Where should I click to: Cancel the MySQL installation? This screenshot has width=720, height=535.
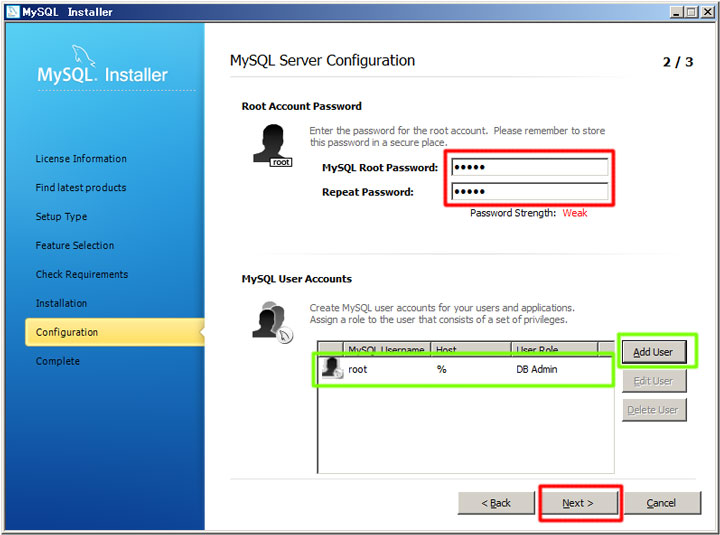(662, 503)
